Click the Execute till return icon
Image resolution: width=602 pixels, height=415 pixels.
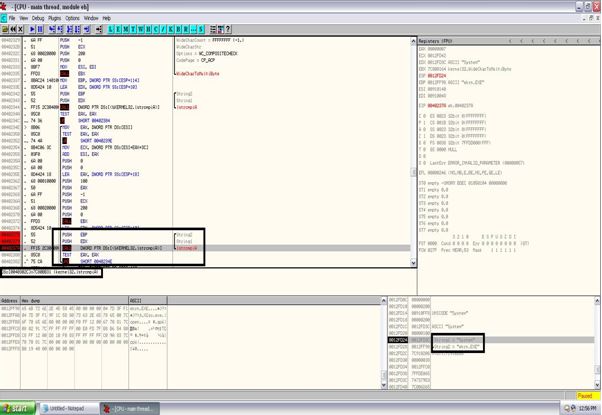(x=87, y=29)
